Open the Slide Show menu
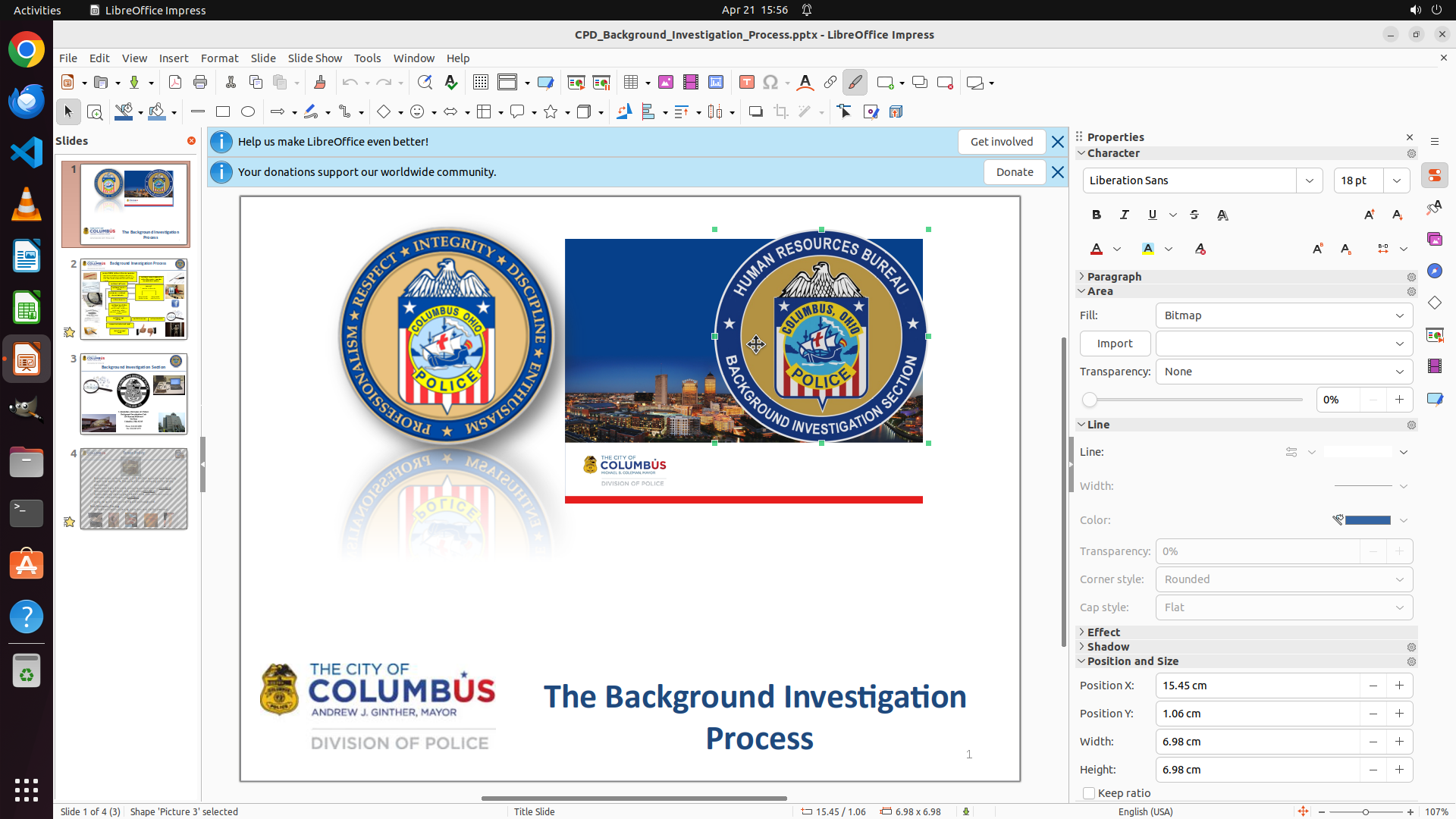The width and height of the screenshot is (1456, 819). click(315, 58)
